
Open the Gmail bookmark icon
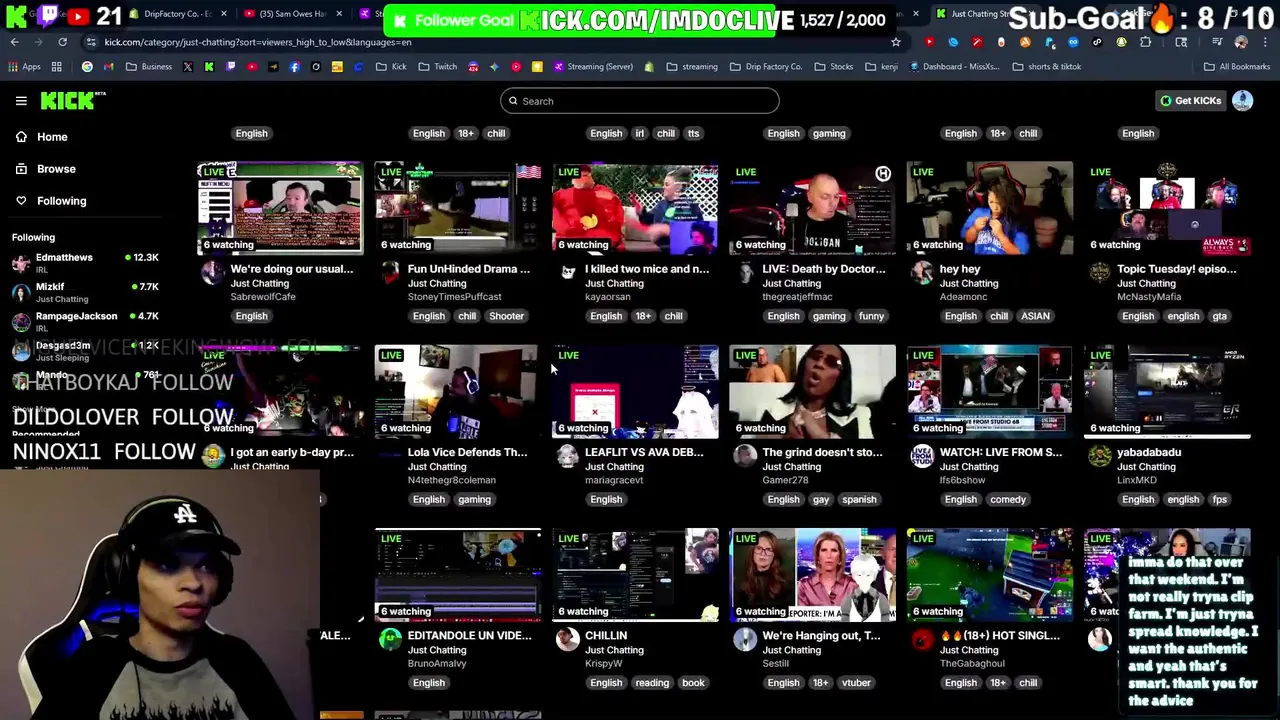109,67
